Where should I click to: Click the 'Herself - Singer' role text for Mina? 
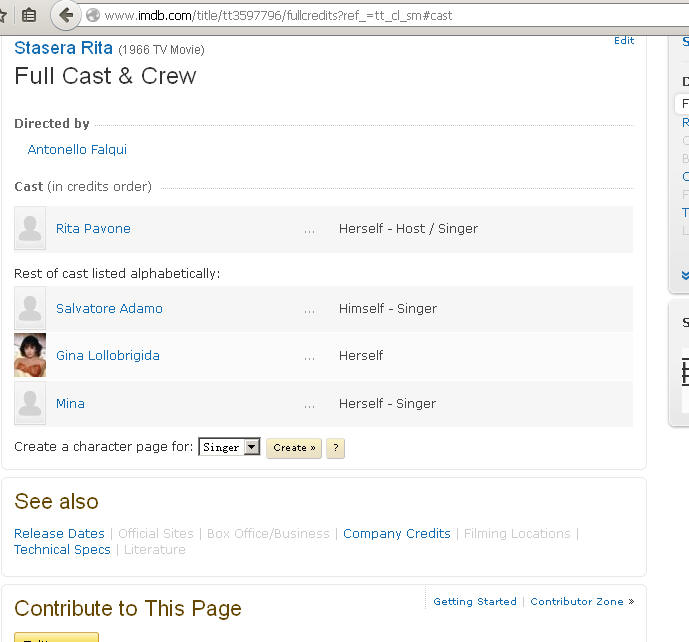tap(388, 403)
